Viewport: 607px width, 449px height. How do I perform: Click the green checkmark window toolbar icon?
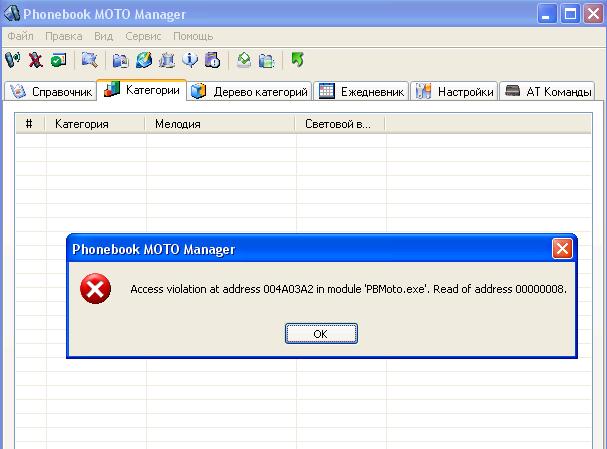coord(58,60)
